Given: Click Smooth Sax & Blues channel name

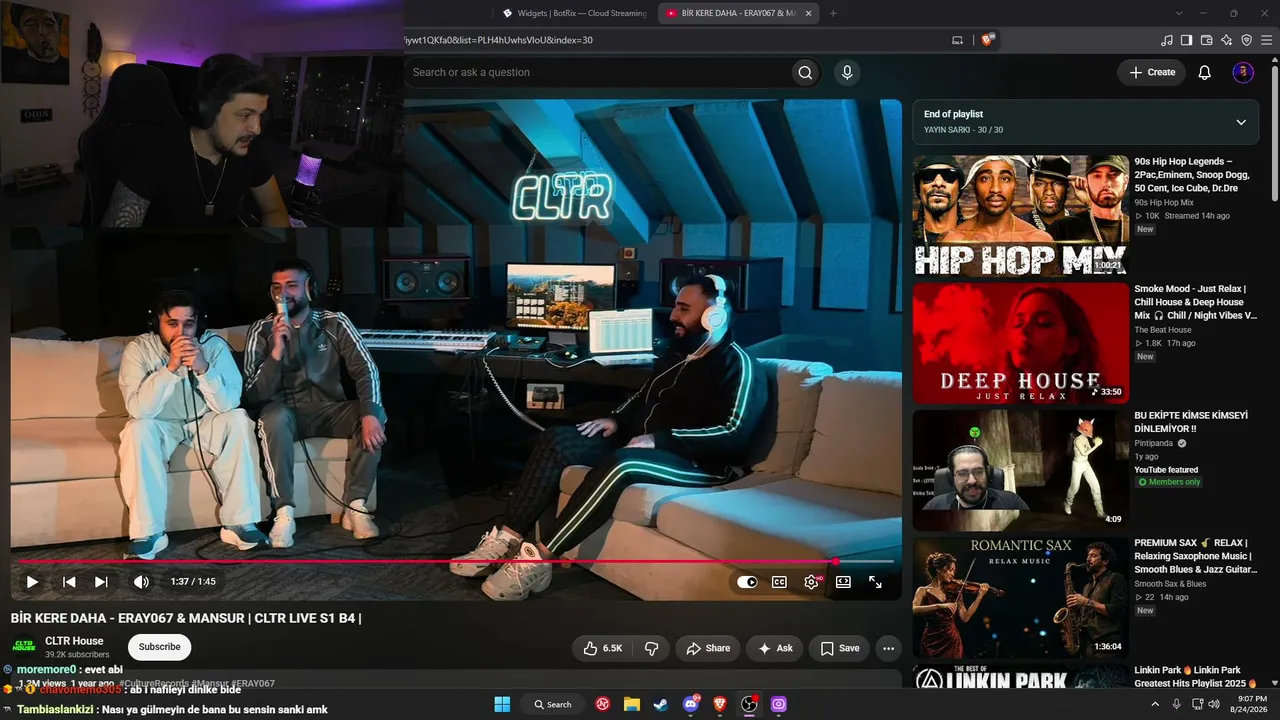Looking at the screenshot, I should point(1170,584).
